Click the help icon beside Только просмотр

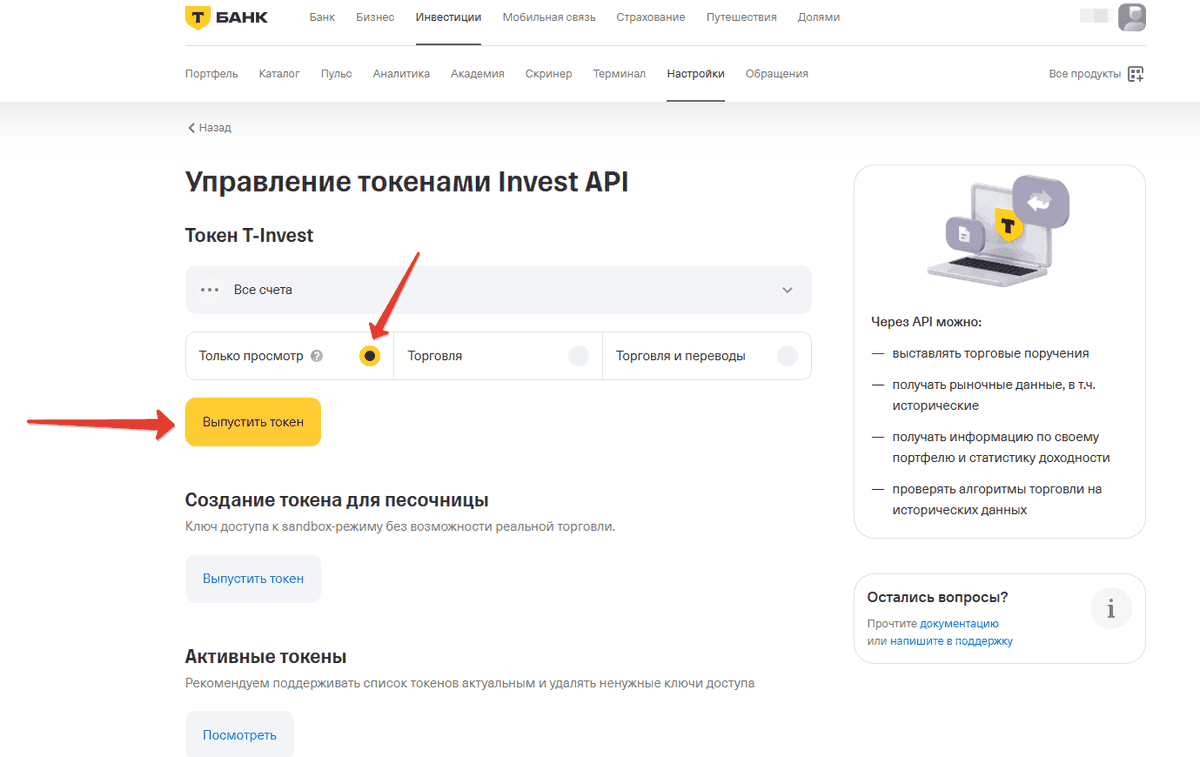(x=317, y=356)
